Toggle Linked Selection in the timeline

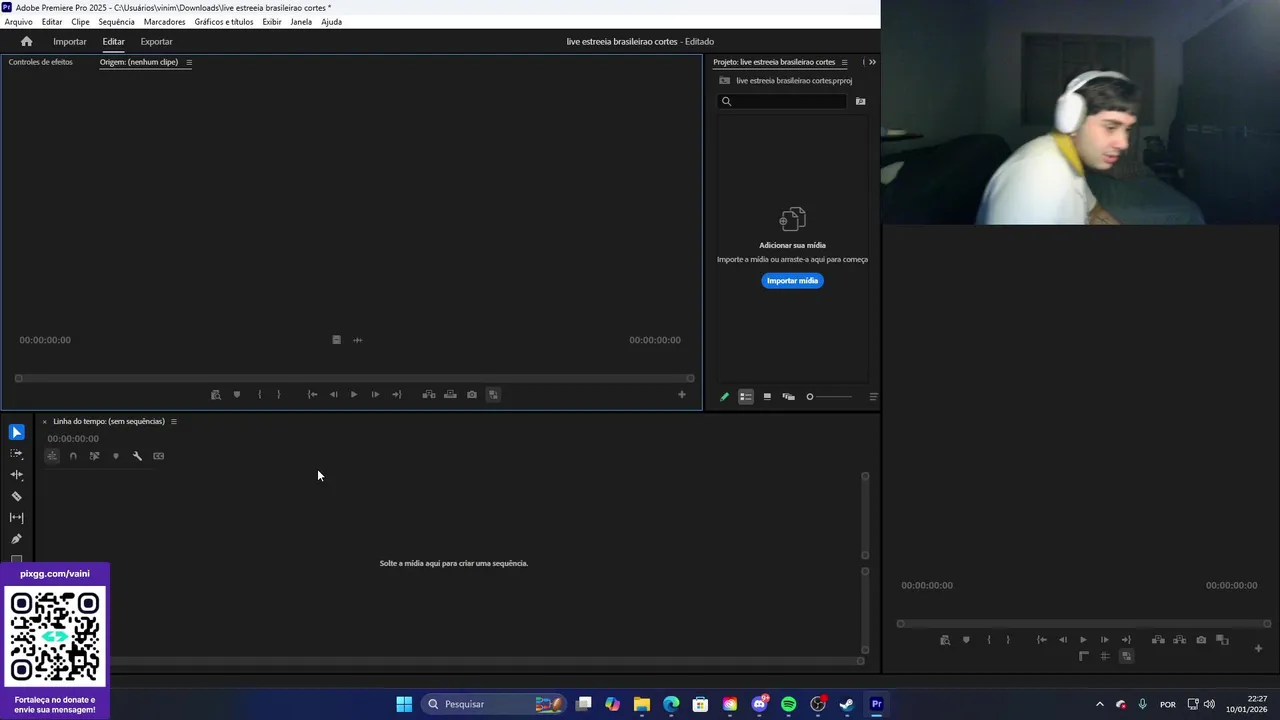[x=94, y=456]
